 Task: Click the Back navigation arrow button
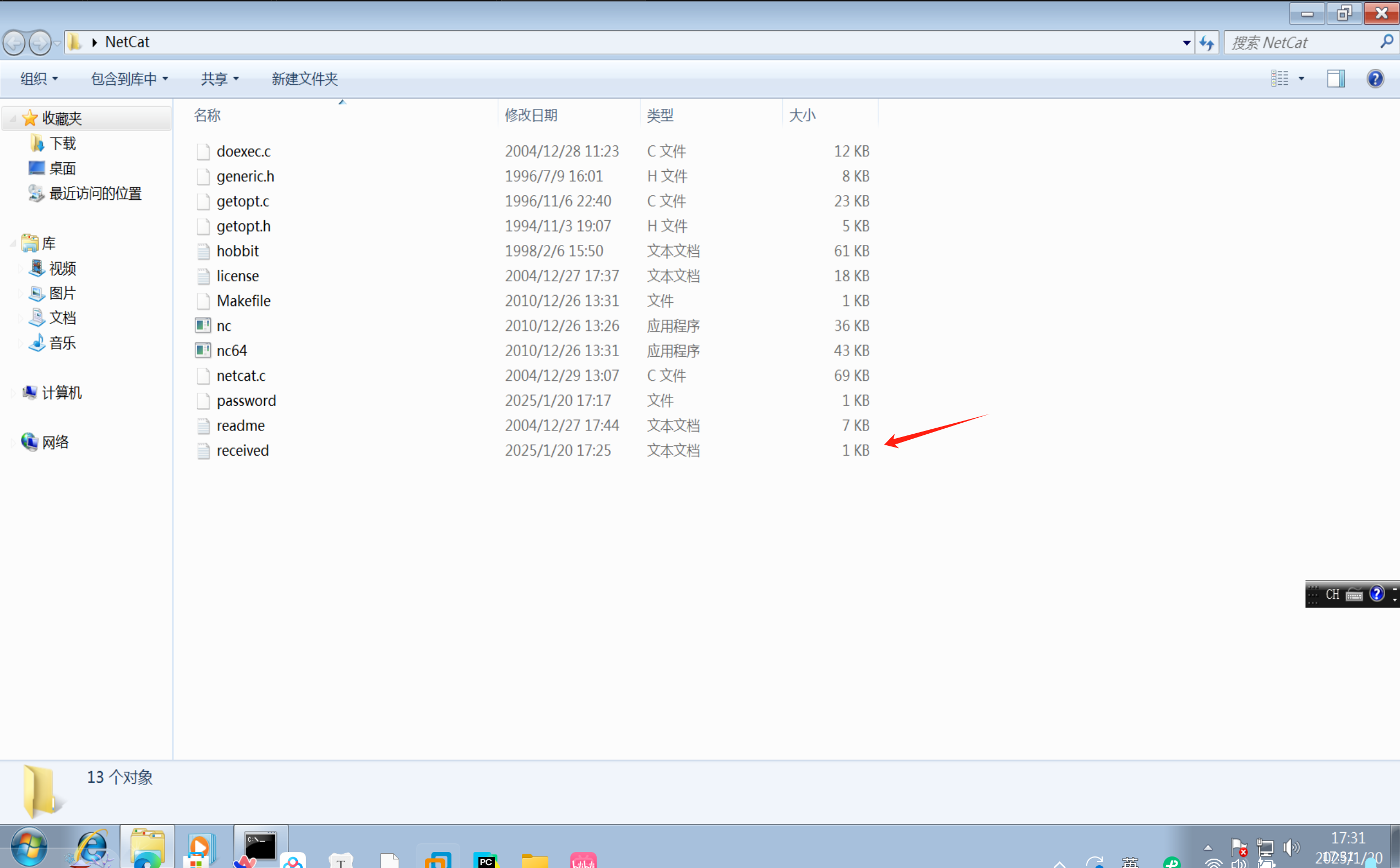point(14,43)
